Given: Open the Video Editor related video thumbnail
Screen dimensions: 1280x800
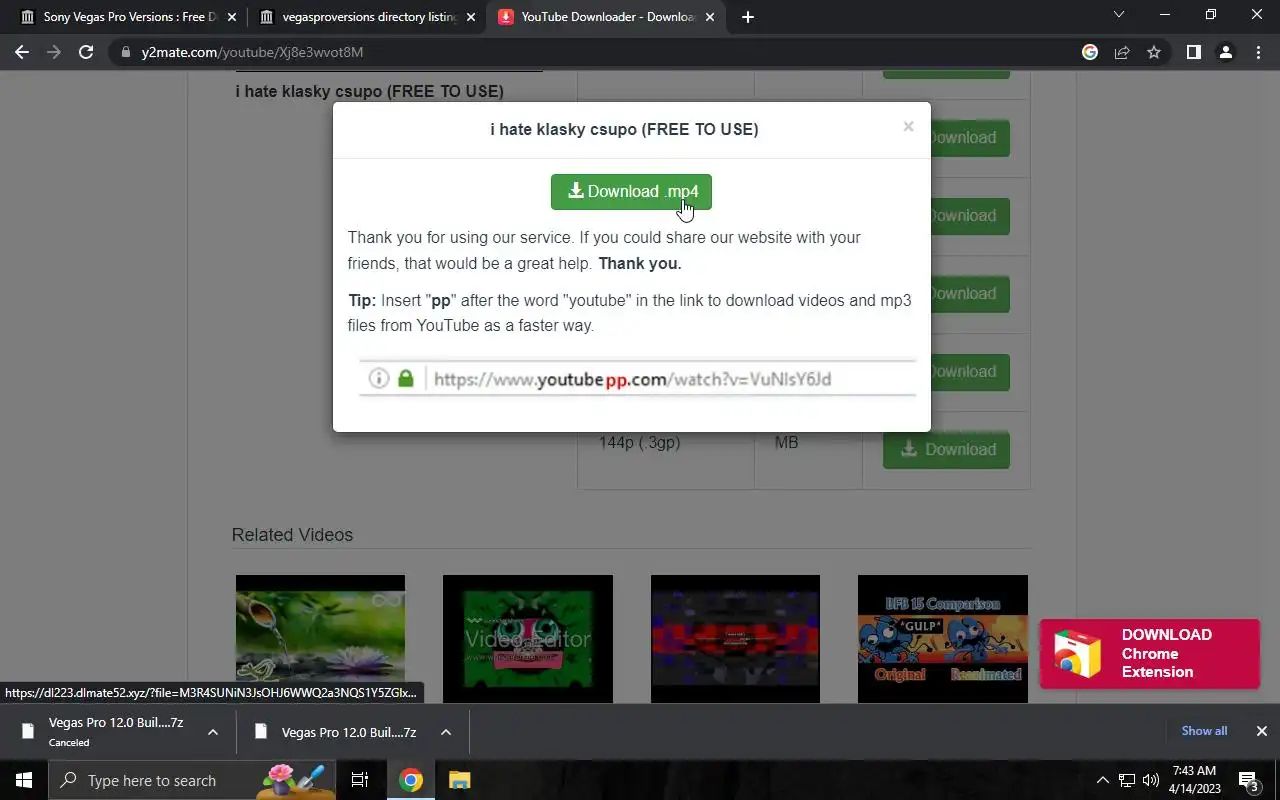Looking at the screenshot, I should (x=527, y=638).
